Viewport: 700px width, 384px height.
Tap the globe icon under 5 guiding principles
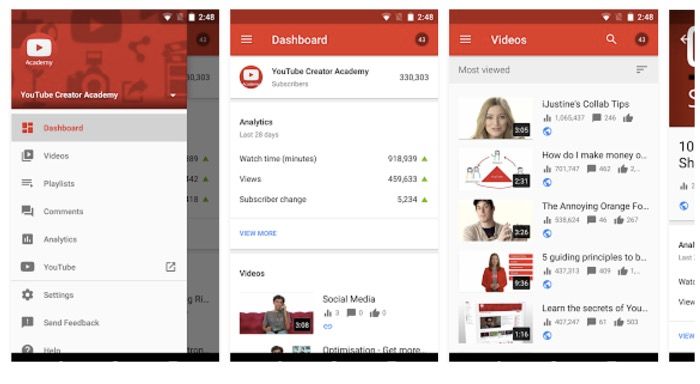pyautogui.click(x=547, y=284)
